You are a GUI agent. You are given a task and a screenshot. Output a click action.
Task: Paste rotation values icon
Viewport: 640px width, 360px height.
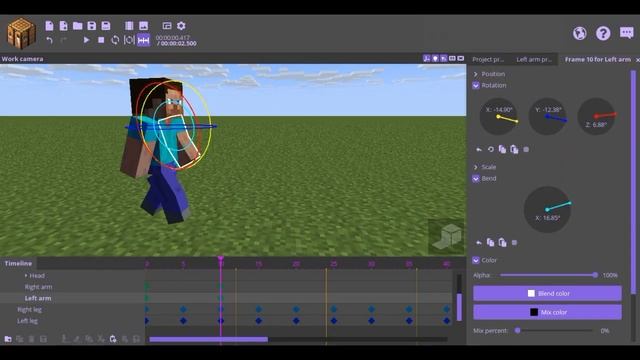[x=514, y=150]
